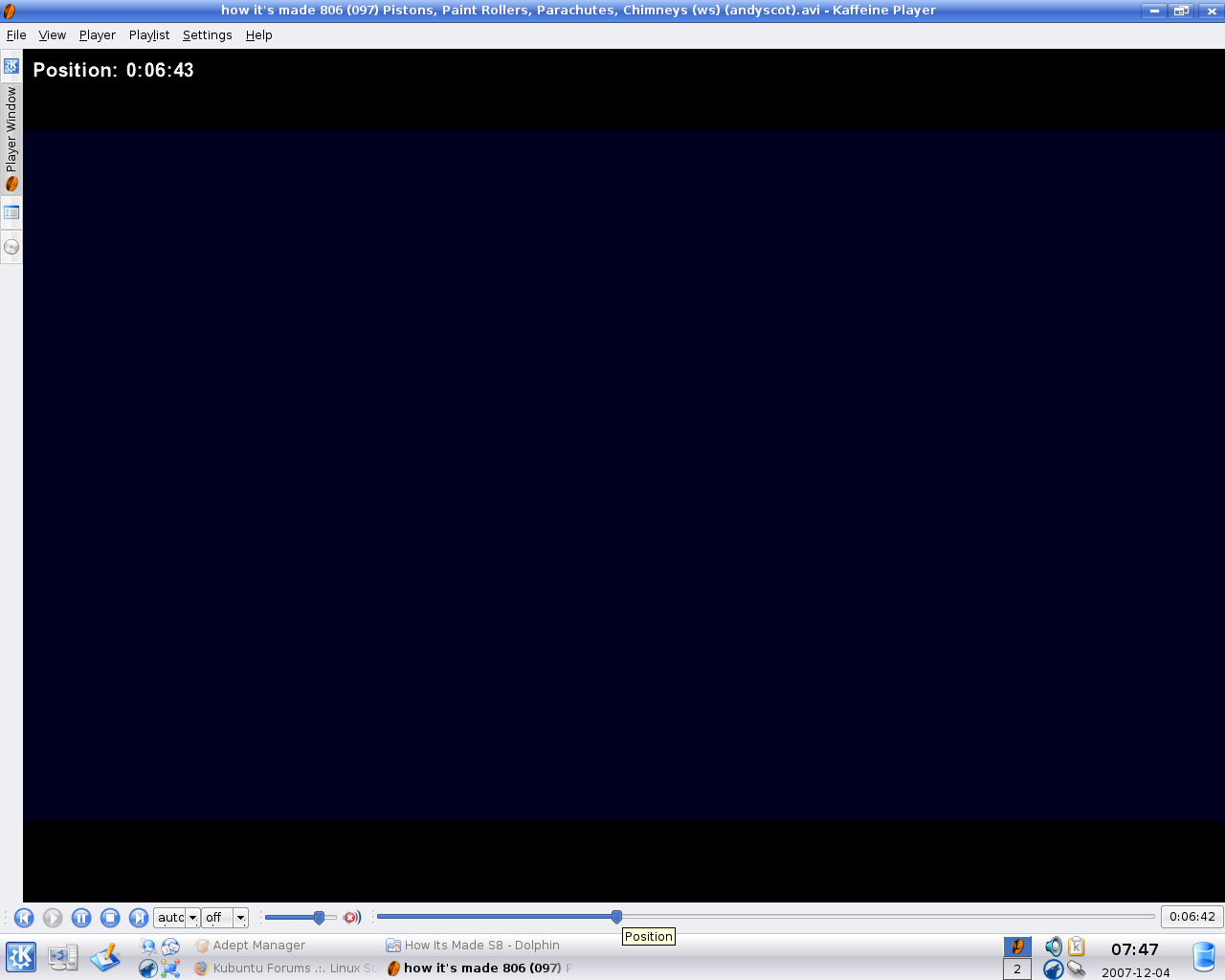
Task: Stop the video playback
Action: pyautogui.click(x=110, y=918)
